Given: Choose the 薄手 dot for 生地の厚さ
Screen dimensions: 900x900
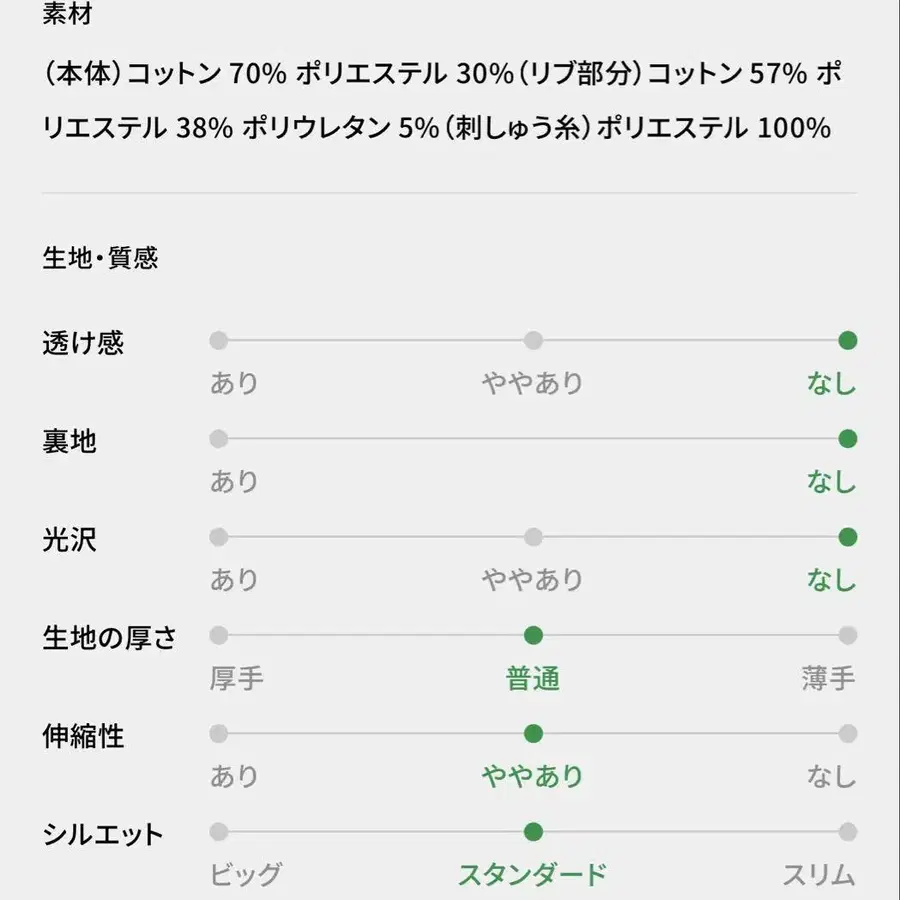Looking at the screenshot, I should click(x=848, y=635).
